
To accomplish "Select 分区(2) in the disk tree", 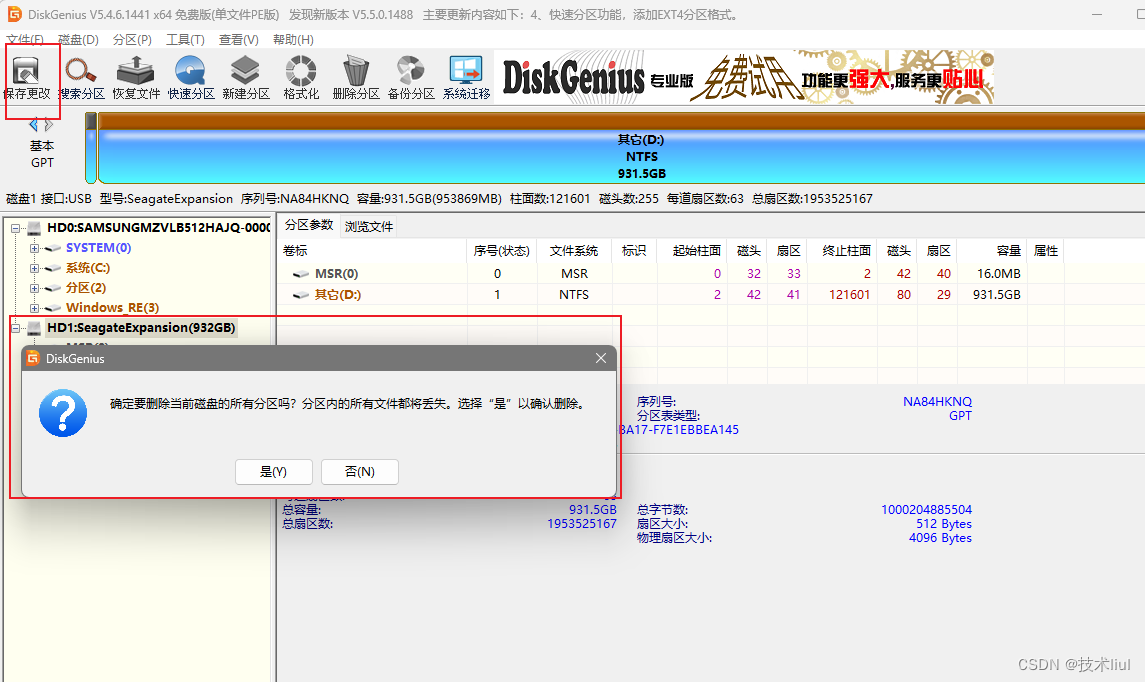I will coord(86,288).
